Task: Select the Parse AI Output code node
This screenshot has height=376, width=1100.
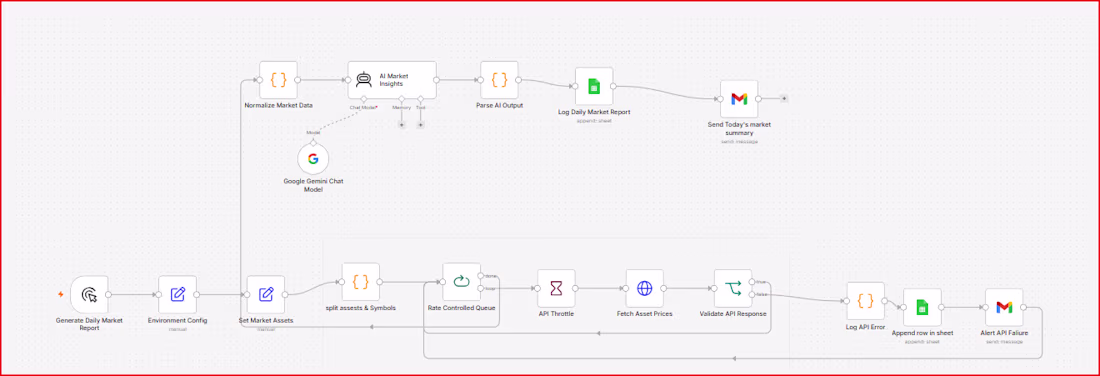Action: pyautogui.click(x=499, y=80)
